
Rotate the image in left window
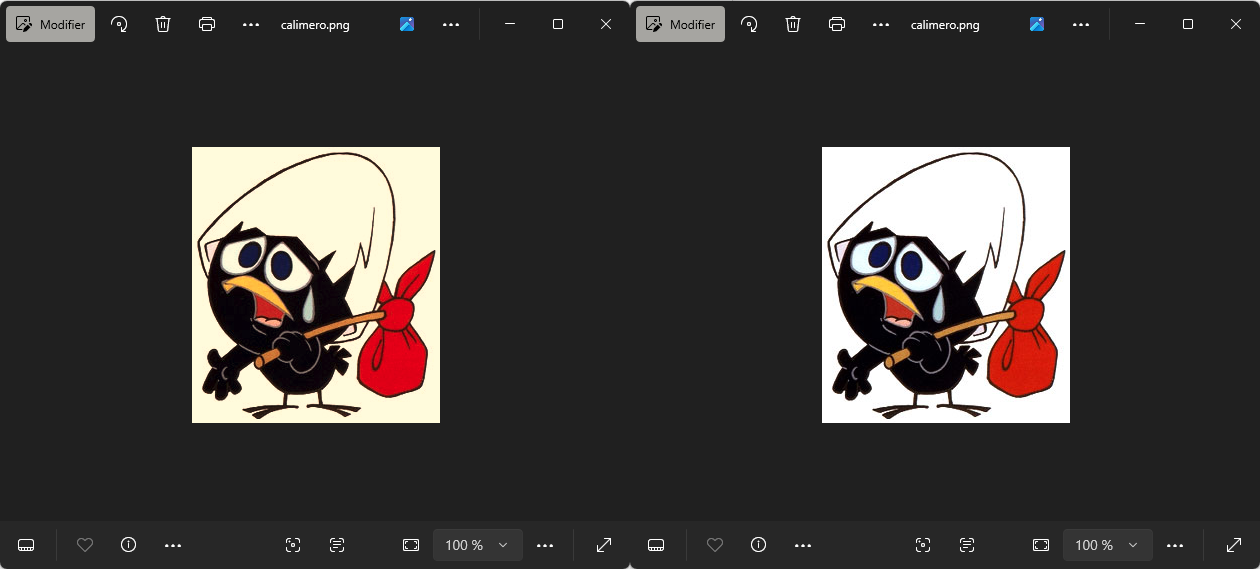119,24
